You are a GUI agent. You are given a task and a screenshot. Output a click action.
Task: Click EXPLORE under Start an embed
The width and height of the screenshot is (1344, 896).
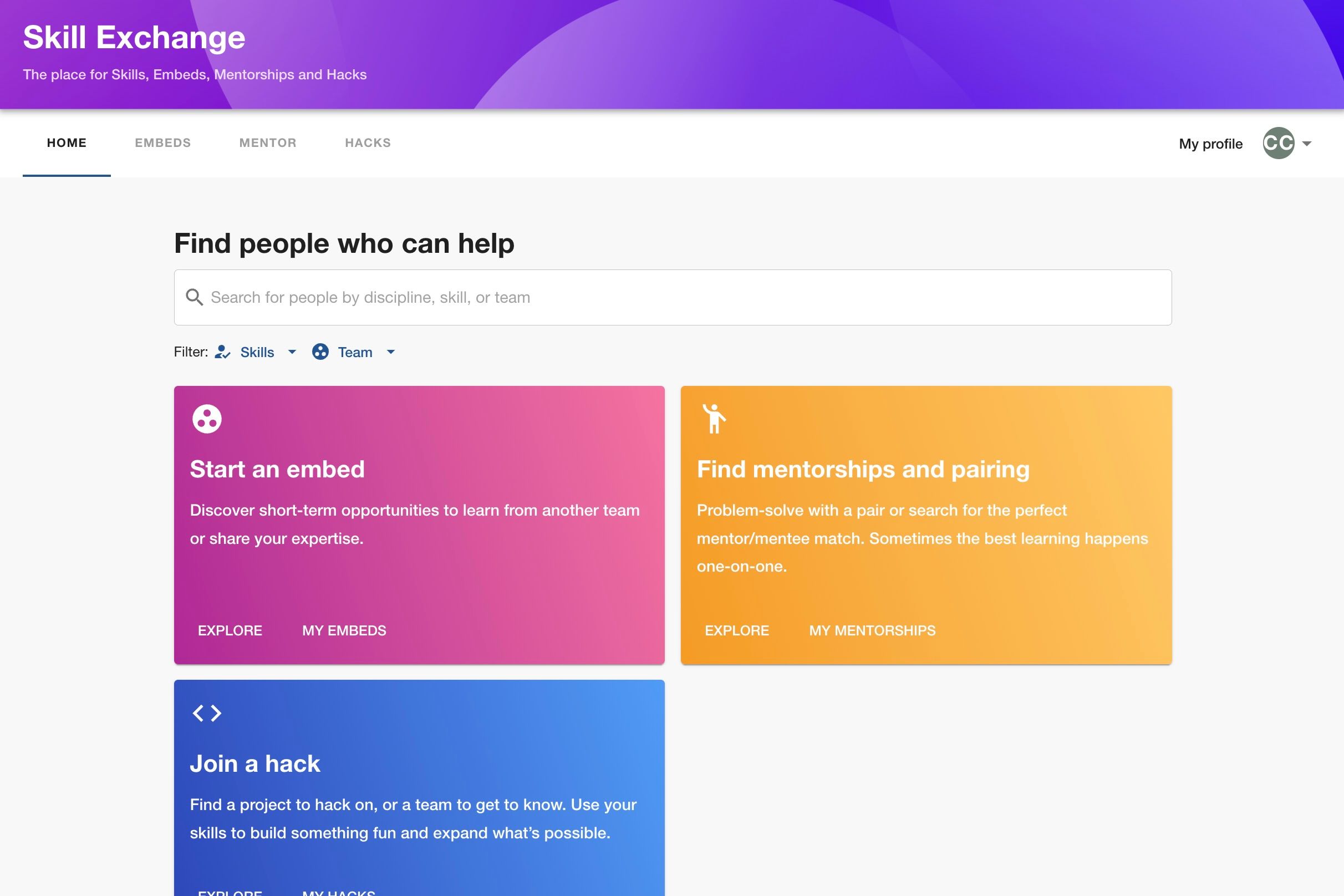pyautogui.click(x=230, y=630)
